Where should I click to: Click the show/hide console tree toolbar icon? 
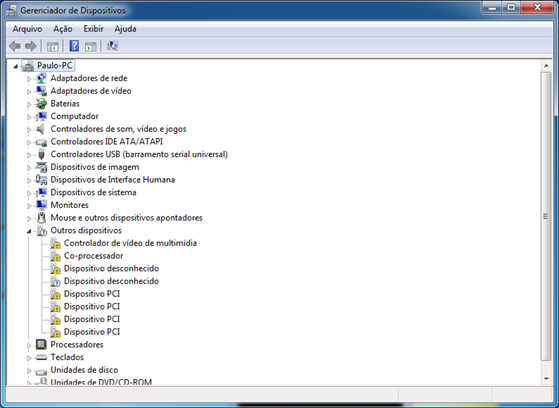coord(52,46)
